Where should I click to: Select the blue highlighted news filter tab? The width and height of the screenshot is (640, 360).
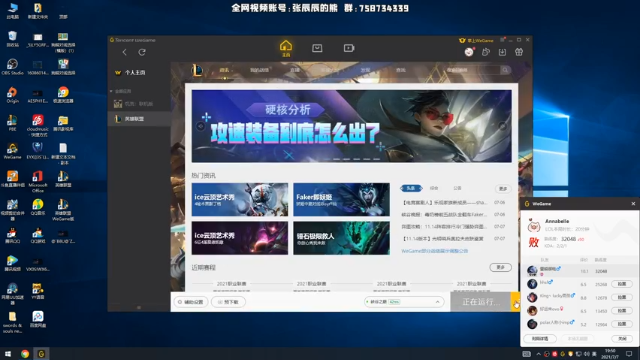[411, 188]
